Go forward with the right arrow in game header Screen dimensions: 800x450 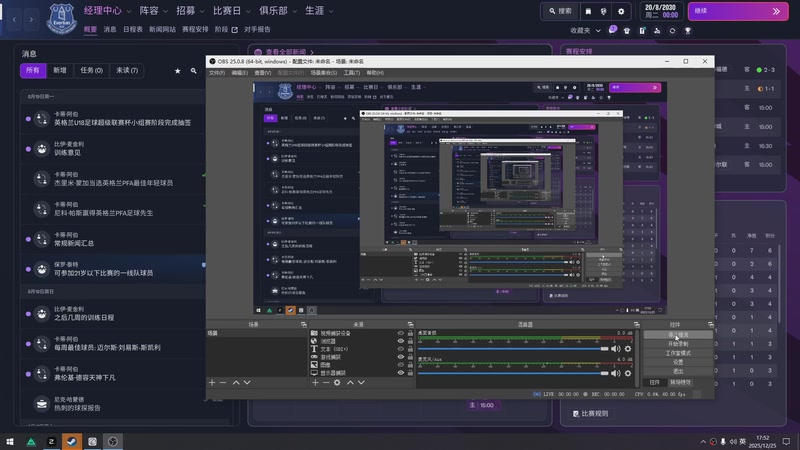pyautogui.click(x=31, y=19)
